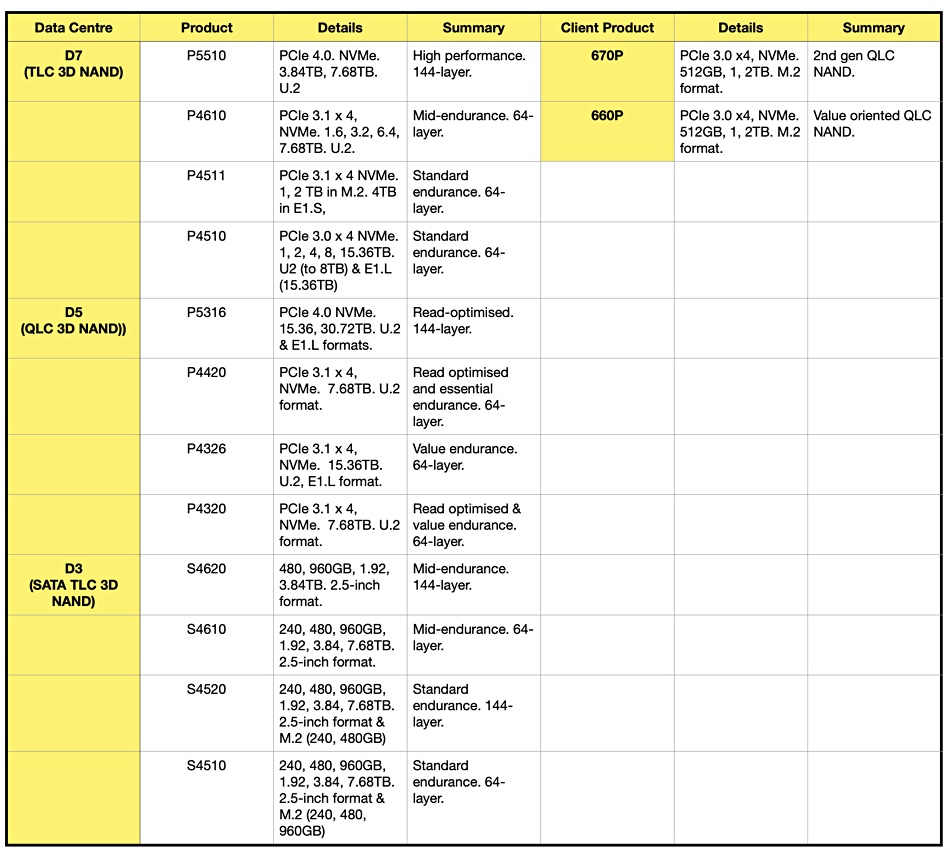This screenshot has width=950, height=850.
Task: Click the P4510 product cell
Action: coord(207,260)
